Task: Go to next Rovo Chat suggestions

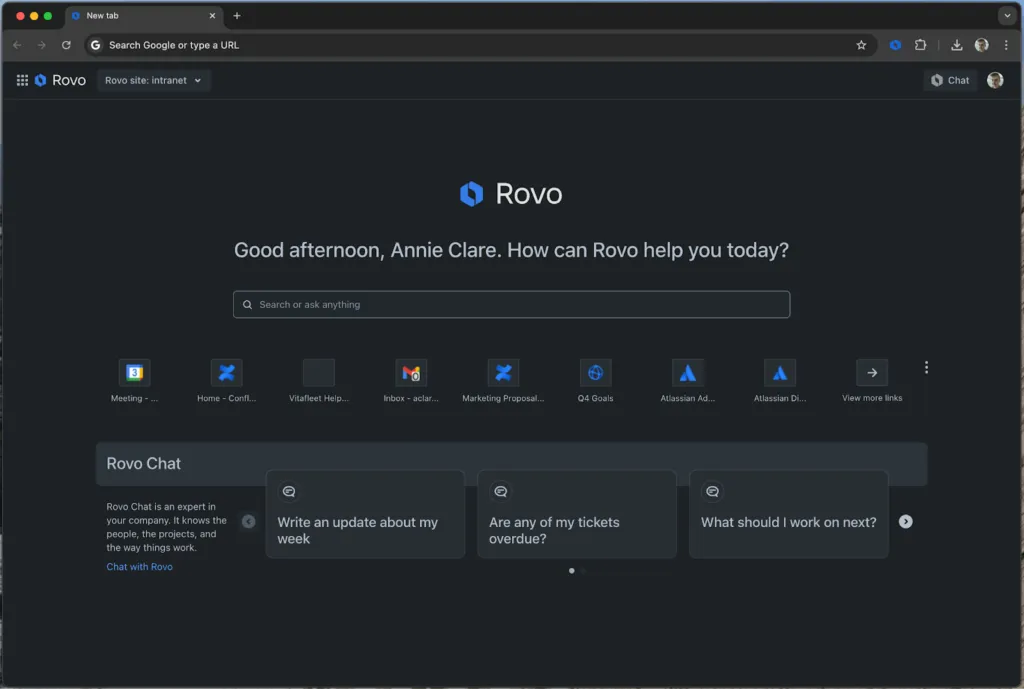Action: pyautogui.click(x=905, y=521)
